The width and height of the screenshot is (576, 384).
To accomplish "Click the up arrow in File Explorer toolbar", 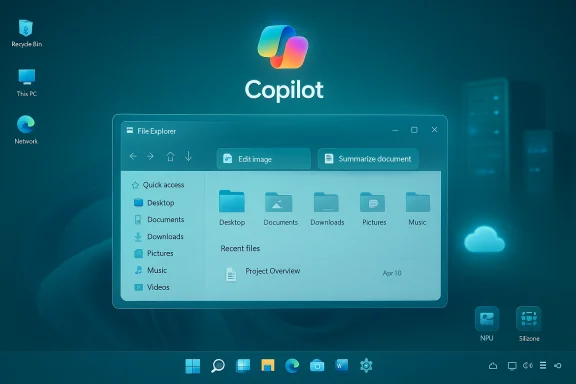I will click(x=170, y=157).
